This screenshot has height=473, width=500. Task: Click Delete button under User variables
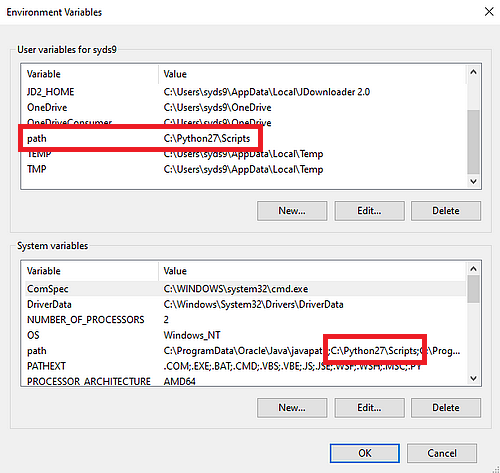[x=446, y=211]
